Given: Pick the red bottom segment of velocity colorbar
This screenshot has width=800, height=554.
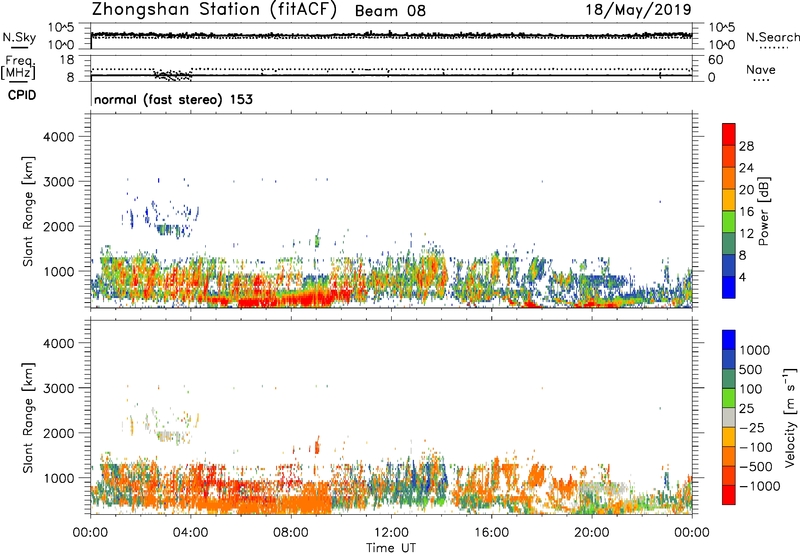Looking at the screenshot, I should 729,495.
